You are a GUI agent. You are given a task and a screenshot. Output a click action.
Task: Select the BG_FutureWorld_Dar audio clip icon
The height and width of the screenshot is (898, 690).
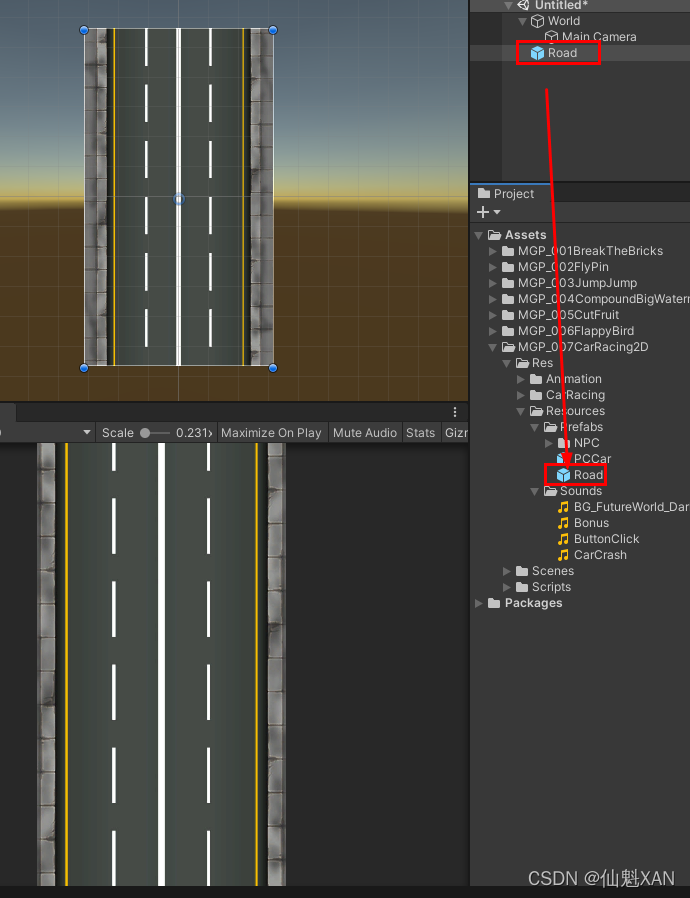[563, 507]
